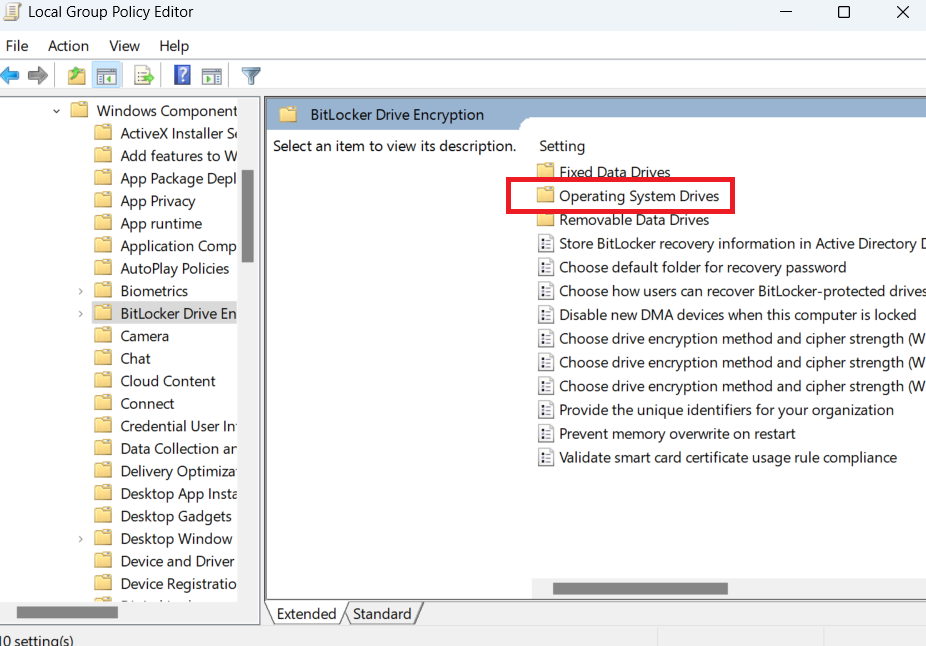
Task: Open Help via blue question-mark icon
Action: pyautogui.click(x=182, y=75)
